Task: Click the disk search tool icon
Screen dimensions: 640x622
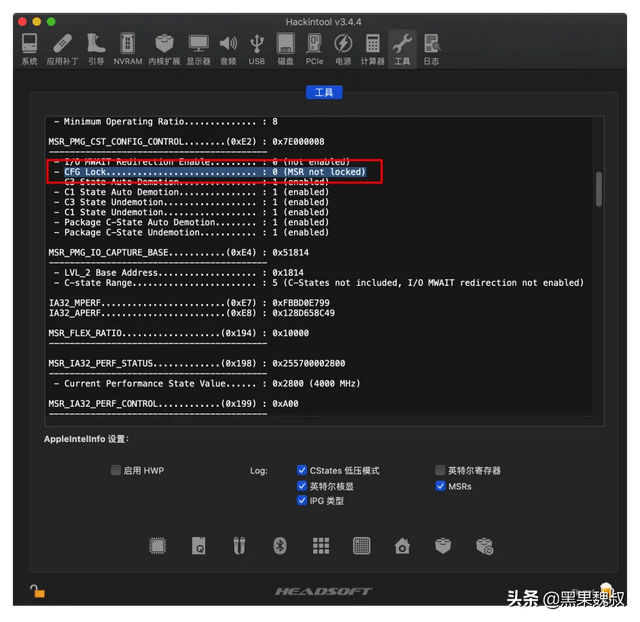Action: point(199,546)
